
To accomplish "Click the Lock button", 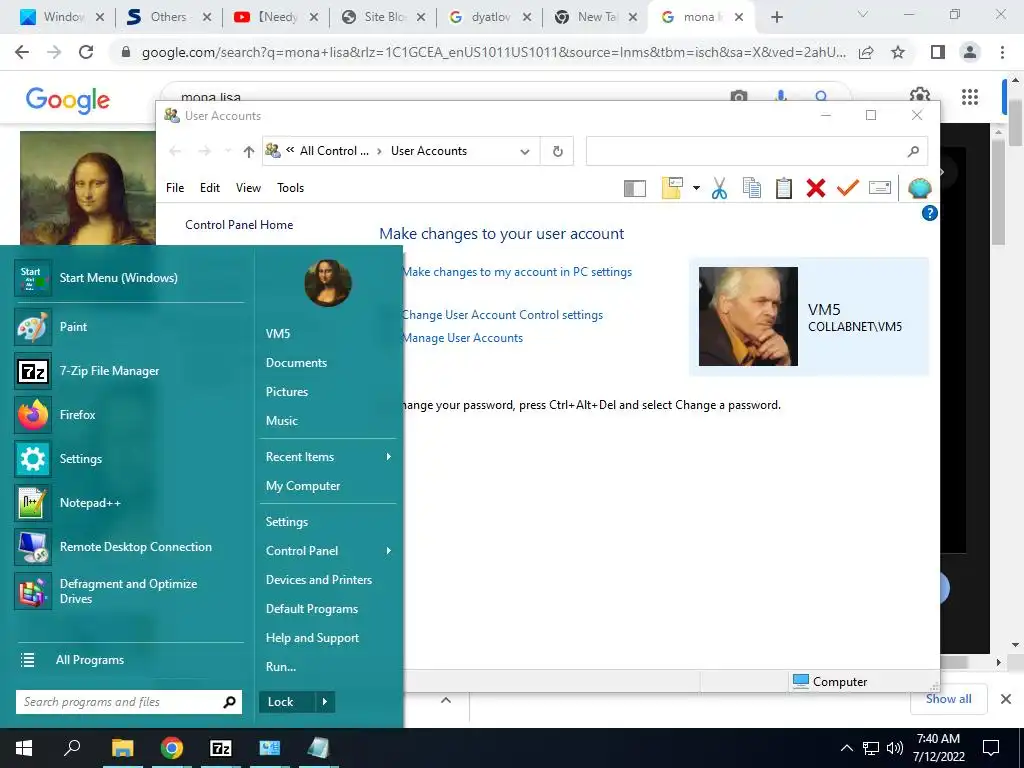I will pos(287,702).
